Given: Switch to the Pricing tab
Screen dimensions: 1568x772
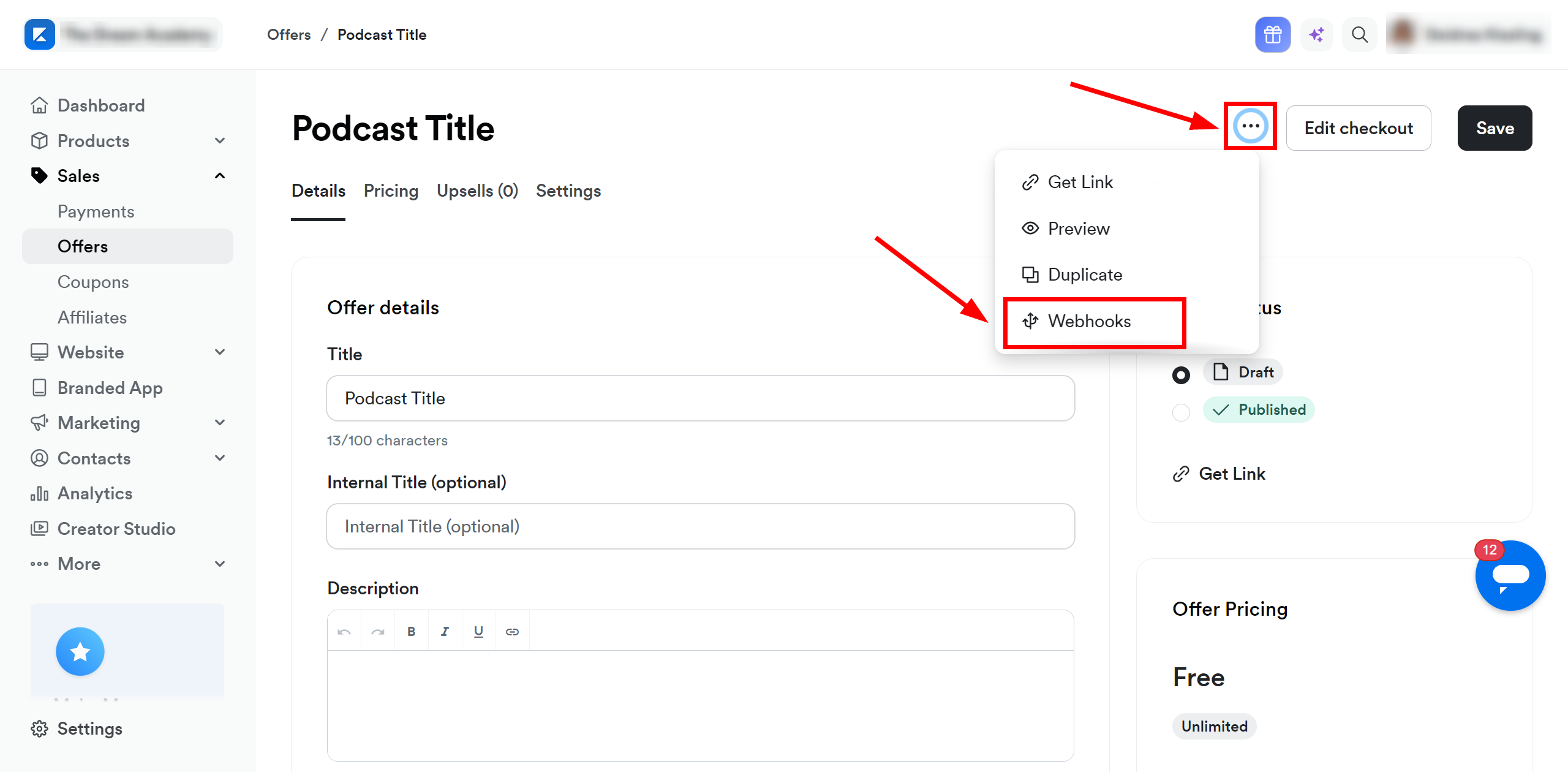Looking at the screenshot, I should pyautogui.click(x=391, y=191).
